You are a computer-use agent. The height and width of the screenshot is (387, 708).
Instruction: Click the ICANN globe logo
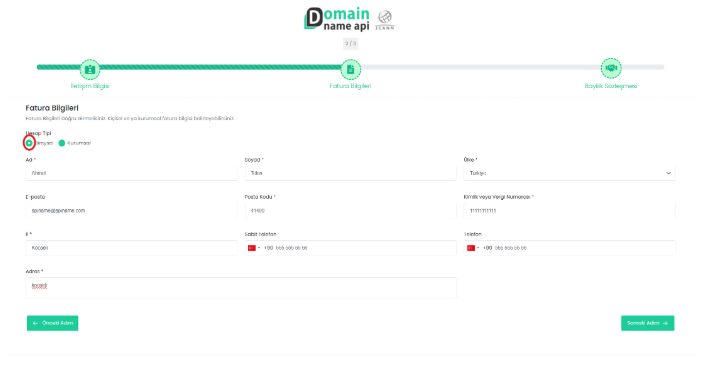[385, 20]
